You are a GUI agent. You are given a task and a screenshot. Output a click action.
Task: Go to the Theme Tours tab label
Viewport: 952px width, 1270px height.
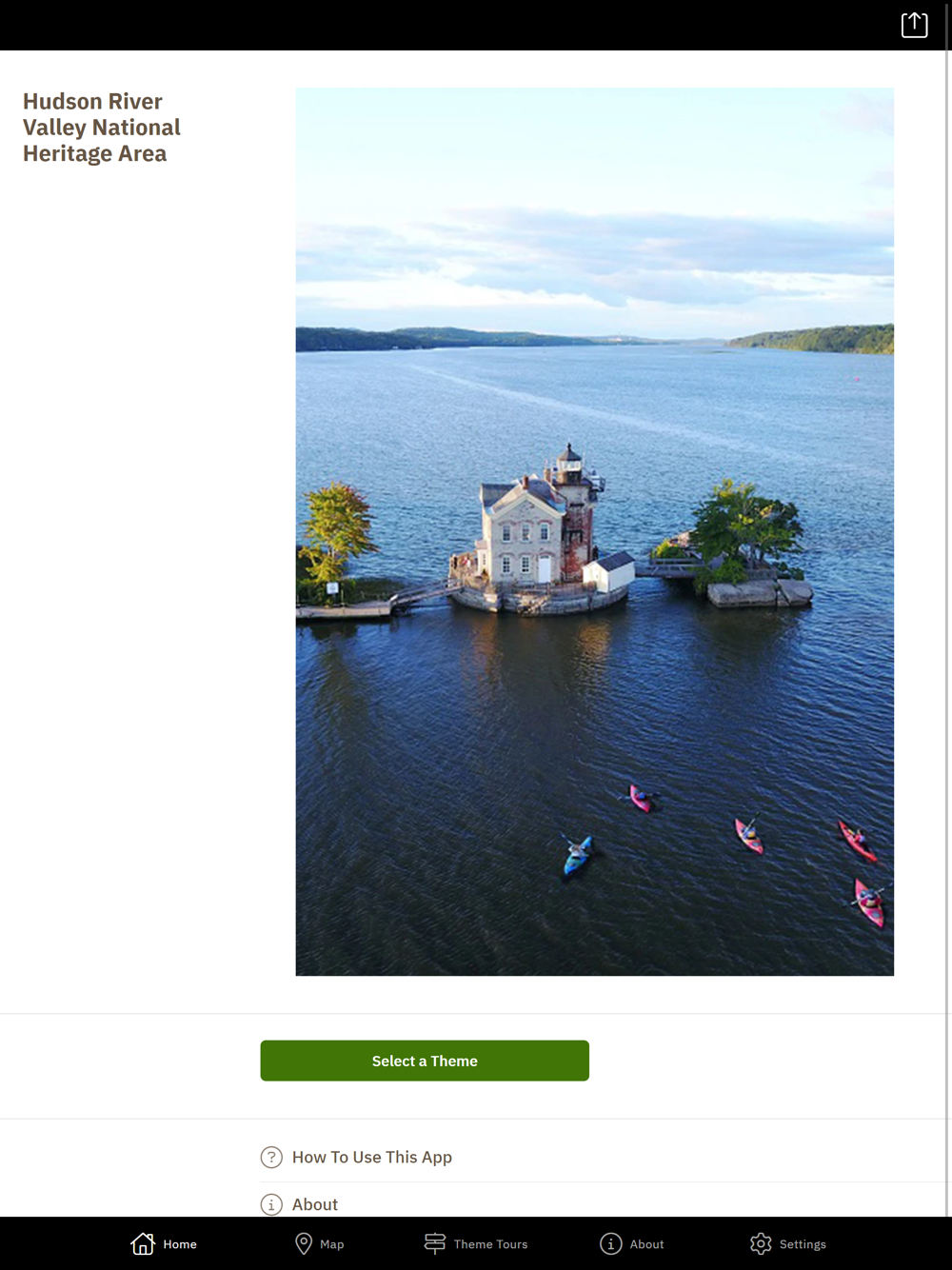[490, 1244]
